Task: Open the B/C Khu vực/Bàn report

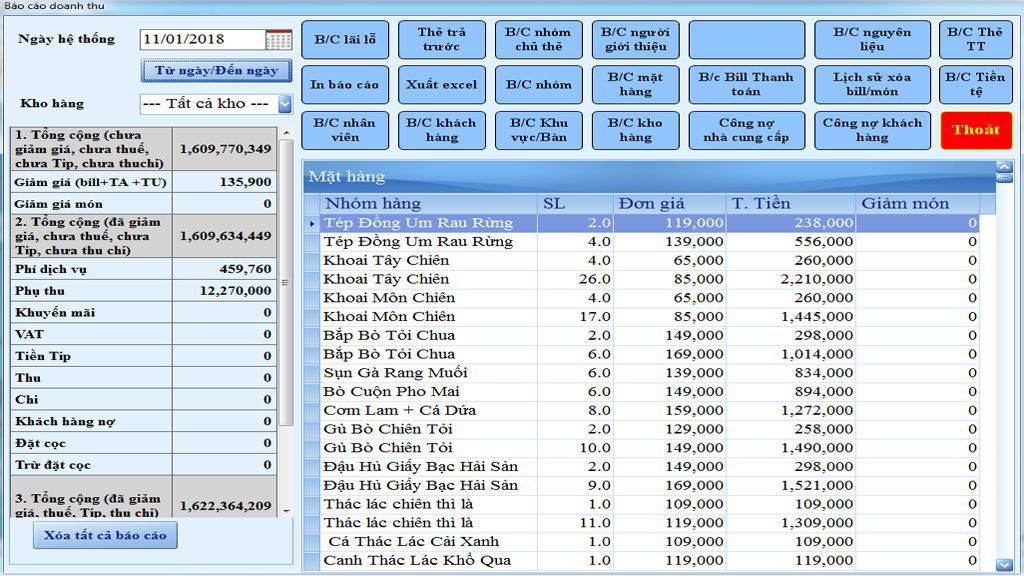Action: (x=538, y=131)
